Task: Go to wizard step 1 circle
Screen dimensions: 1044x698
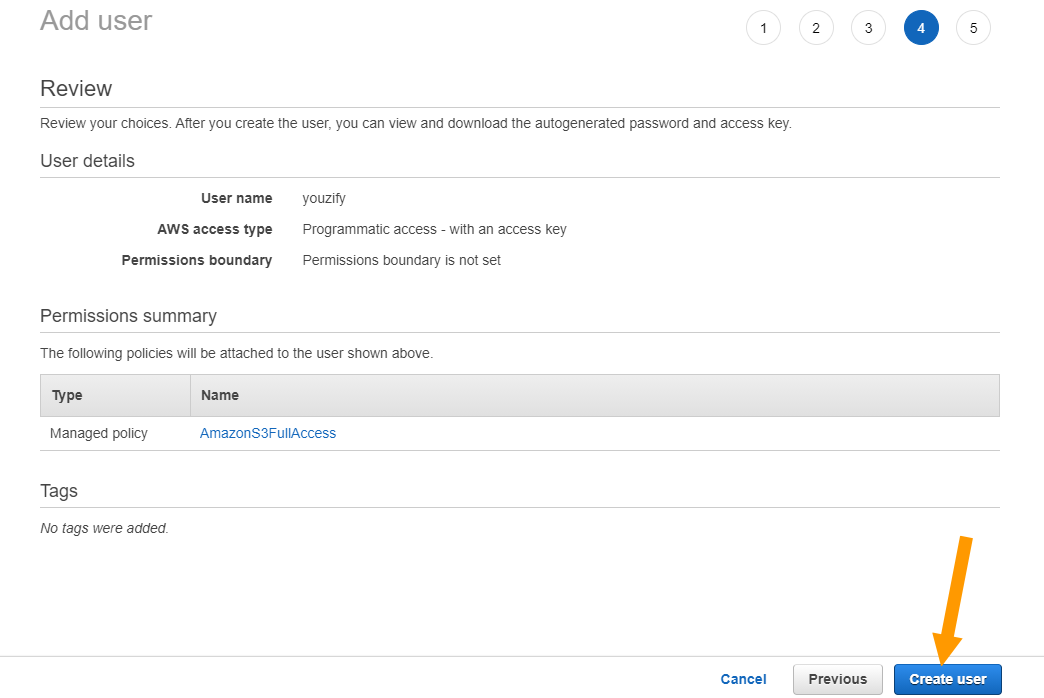Action: [763, 28]
